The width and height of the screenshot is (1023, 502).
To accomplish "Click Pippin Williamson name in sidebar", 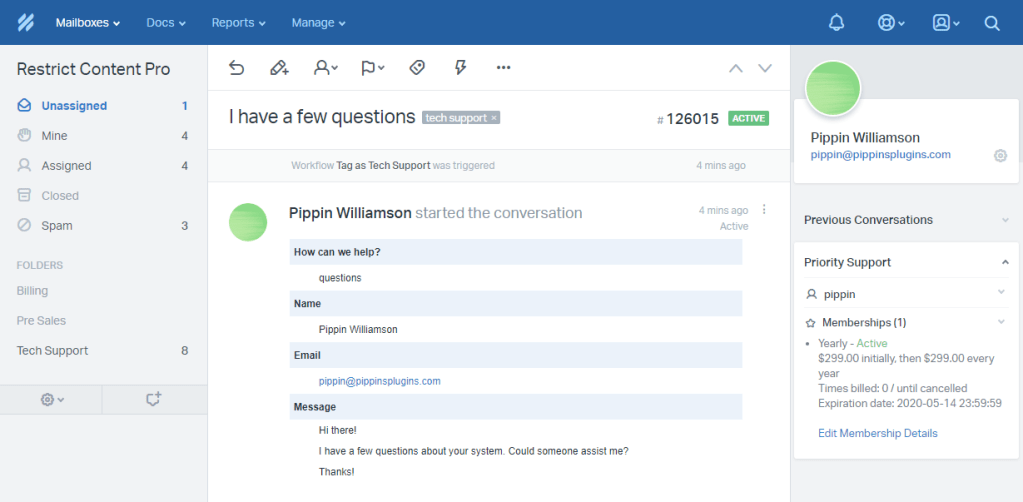I will coord(865,138).
